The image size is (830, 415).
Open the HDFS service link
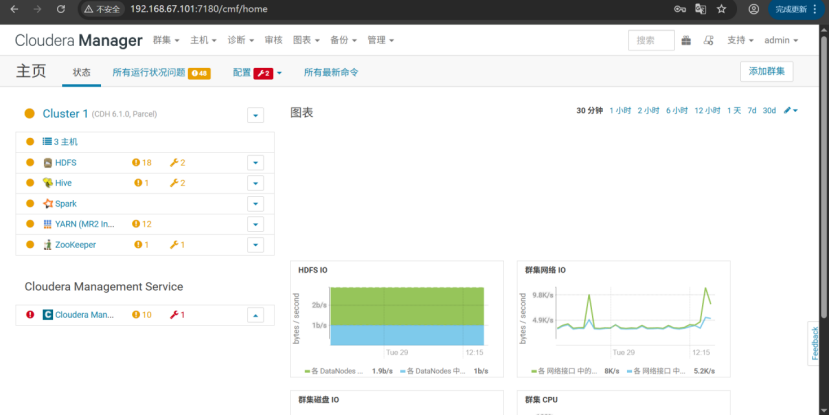66,163
